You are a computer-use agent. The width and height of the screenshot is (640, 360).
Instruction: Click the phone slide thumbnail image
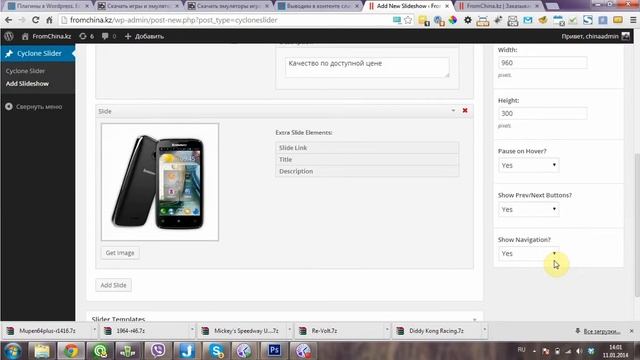click(x=160, y=182)
